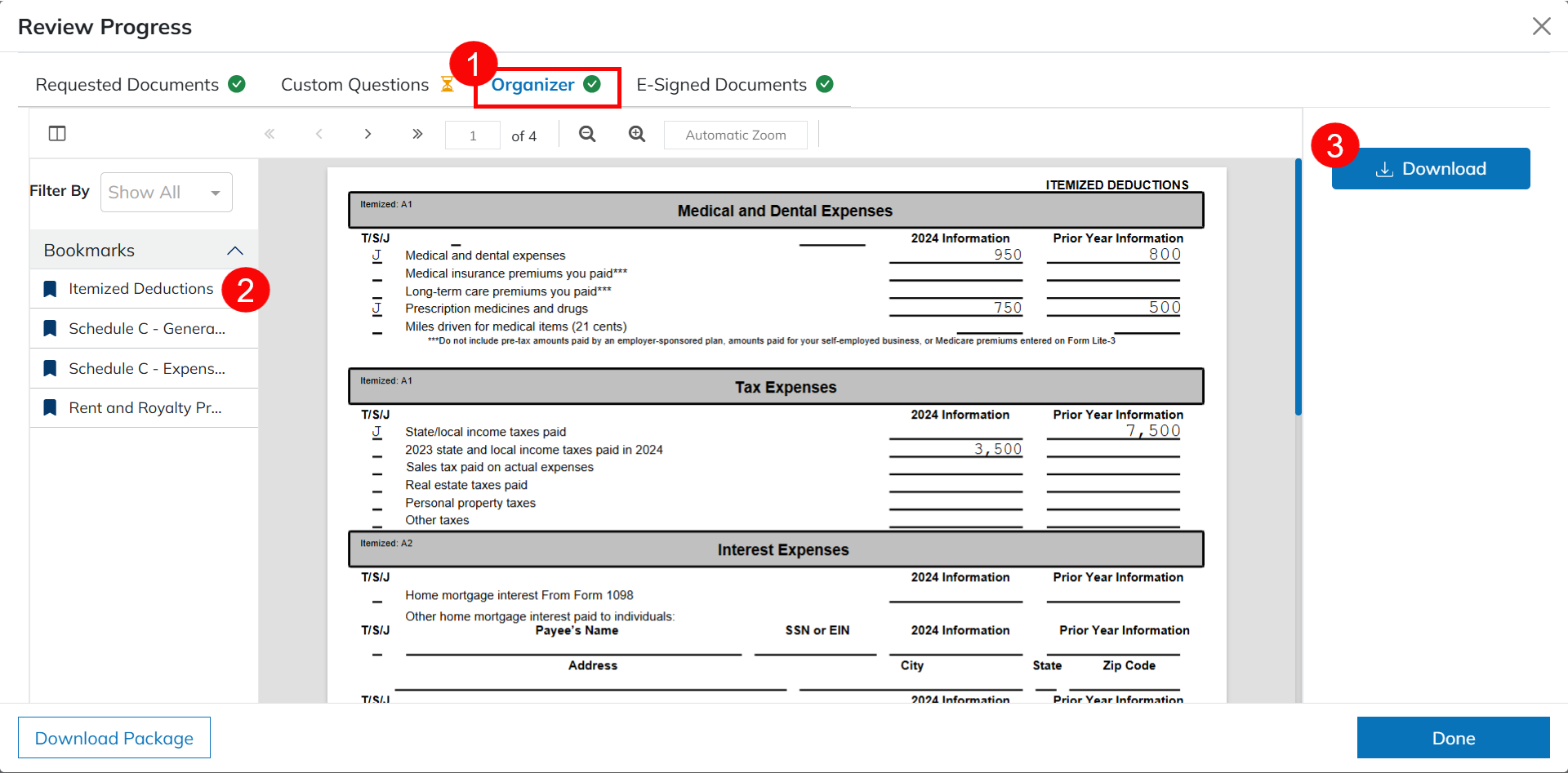1568x773 pixels.
Task: Go to previous page arrow
Action: [x=319, y=134]
